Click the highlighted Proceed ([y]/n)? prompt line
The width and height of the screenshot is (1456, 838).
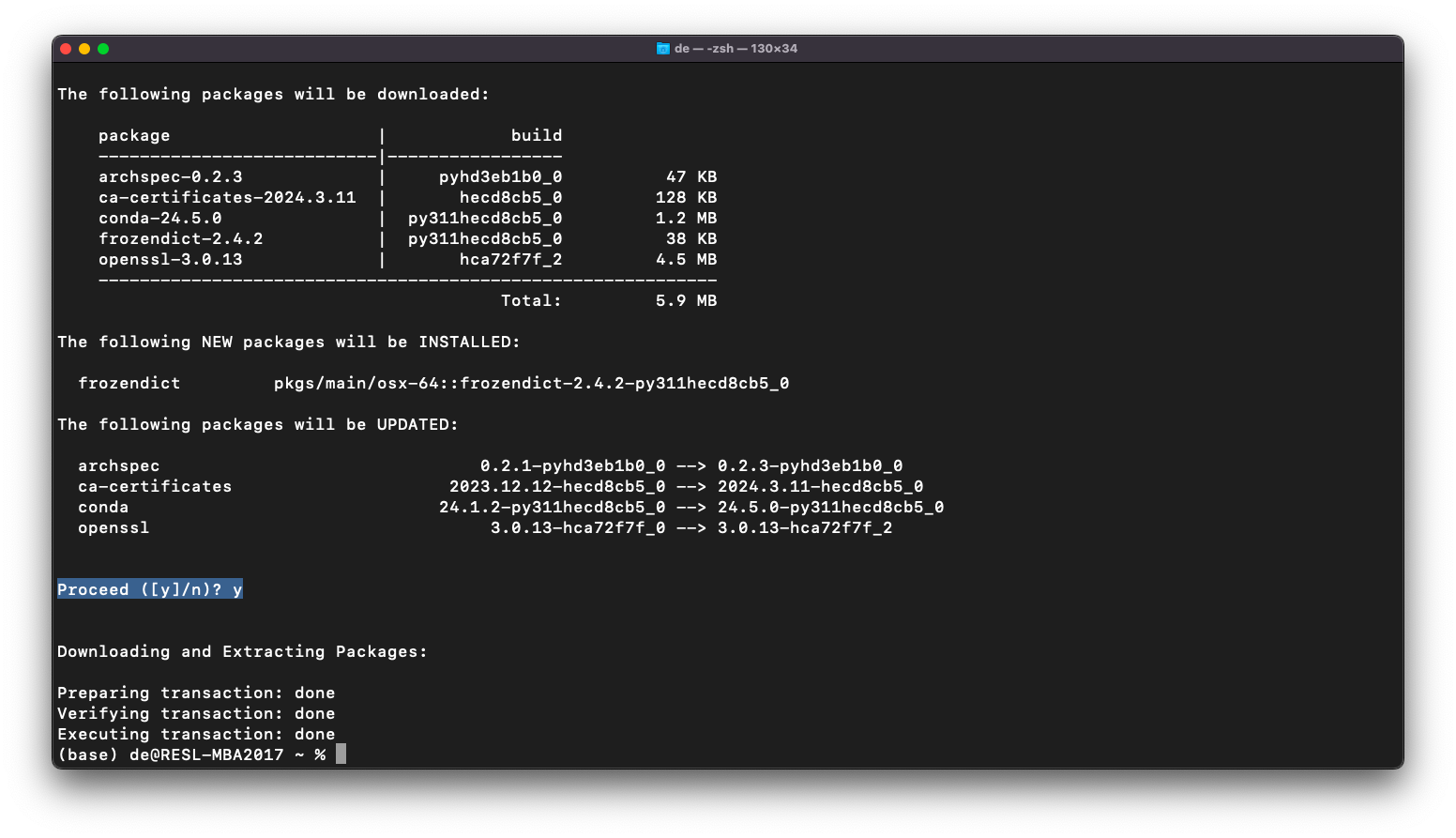pyautogui.click(x=149, y=588)
